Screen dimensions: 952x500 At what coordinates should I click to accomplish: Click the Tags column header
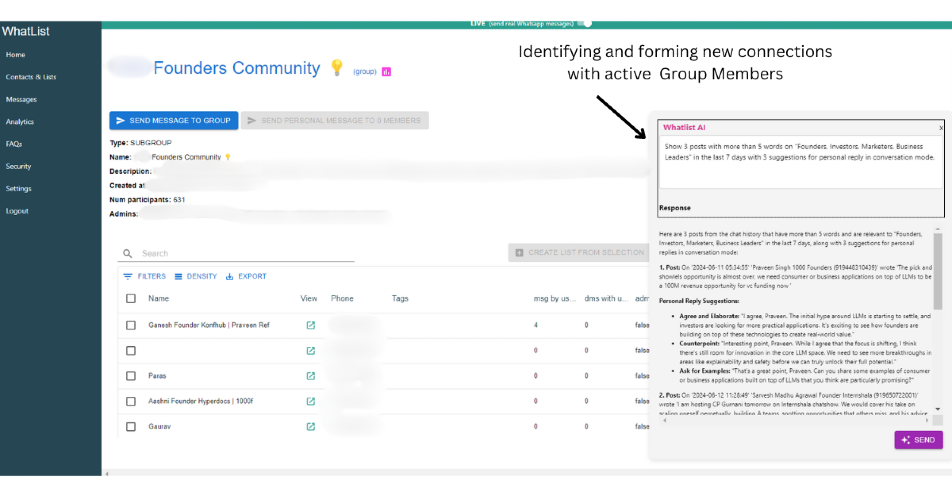click(400, 299)
